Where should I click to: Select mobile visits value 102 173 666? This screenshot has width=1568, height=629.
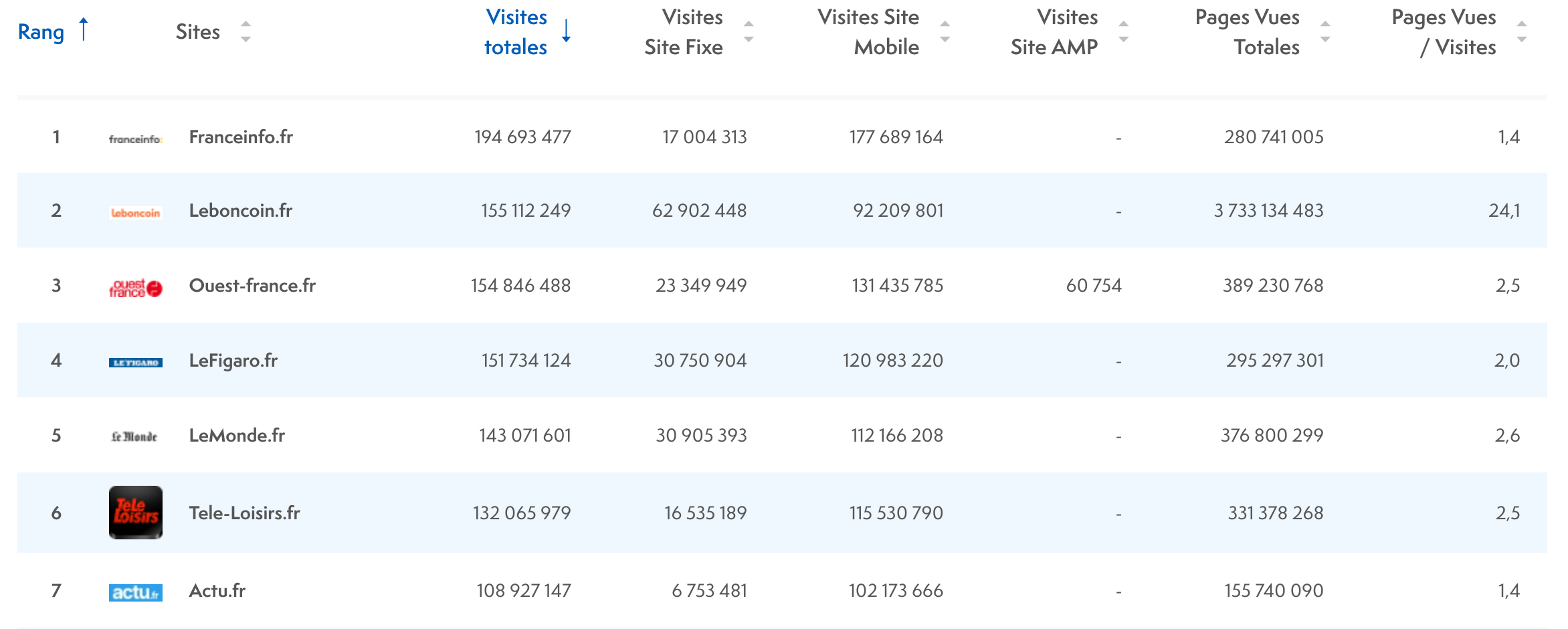point(896,591)
